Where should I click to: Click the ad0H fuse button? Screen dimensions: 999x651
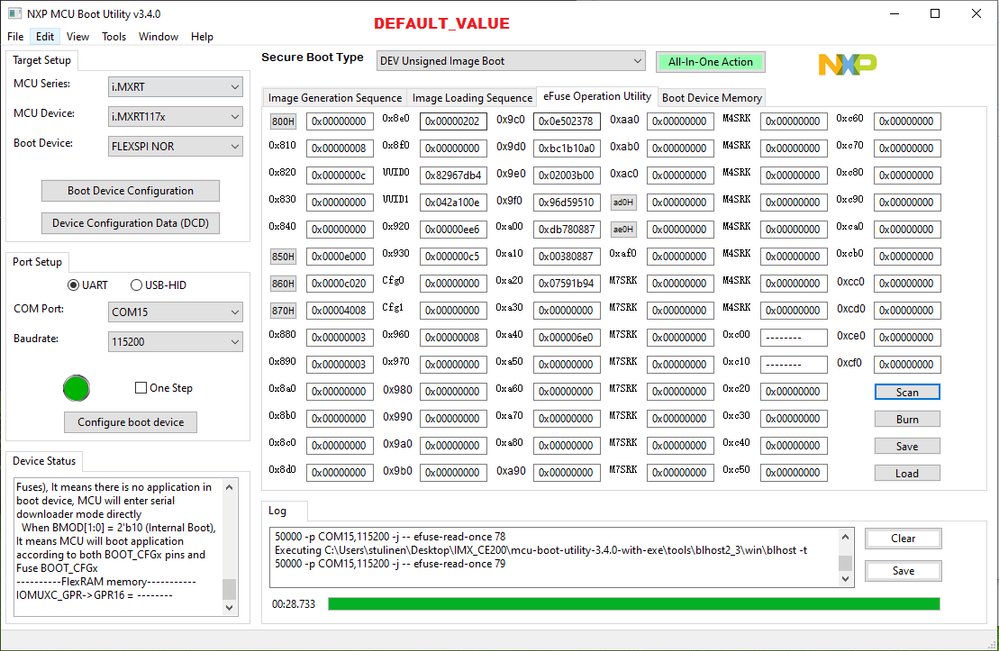coord(623,202)
